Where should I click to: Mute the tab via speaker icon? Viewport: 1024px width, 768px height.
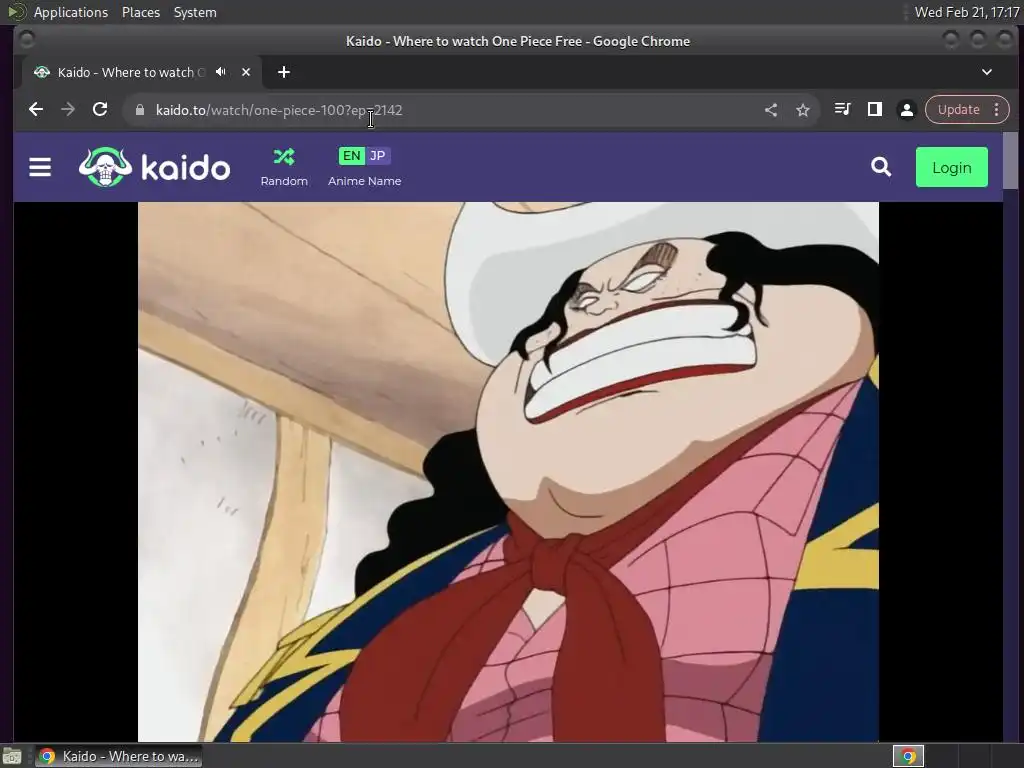click(221, 72)
